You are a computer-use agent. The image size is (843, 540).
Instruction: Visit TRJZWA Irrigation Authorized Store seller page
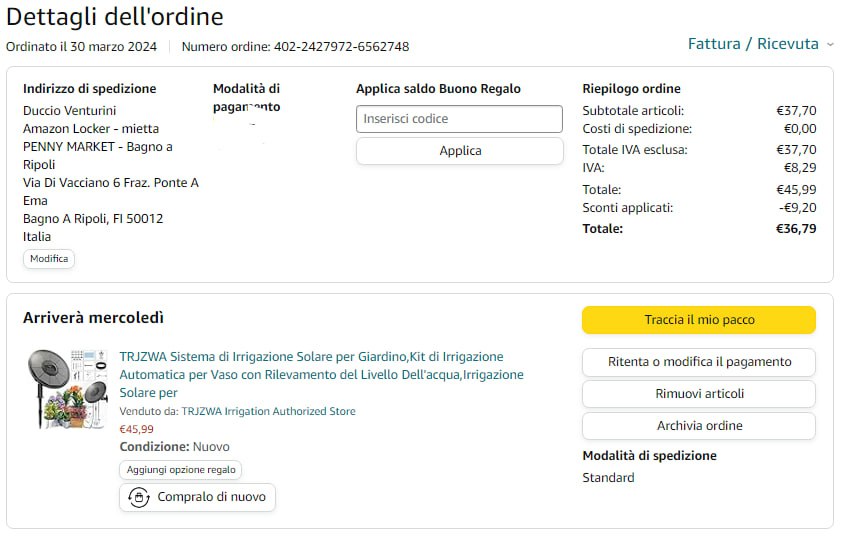(268, 411)
